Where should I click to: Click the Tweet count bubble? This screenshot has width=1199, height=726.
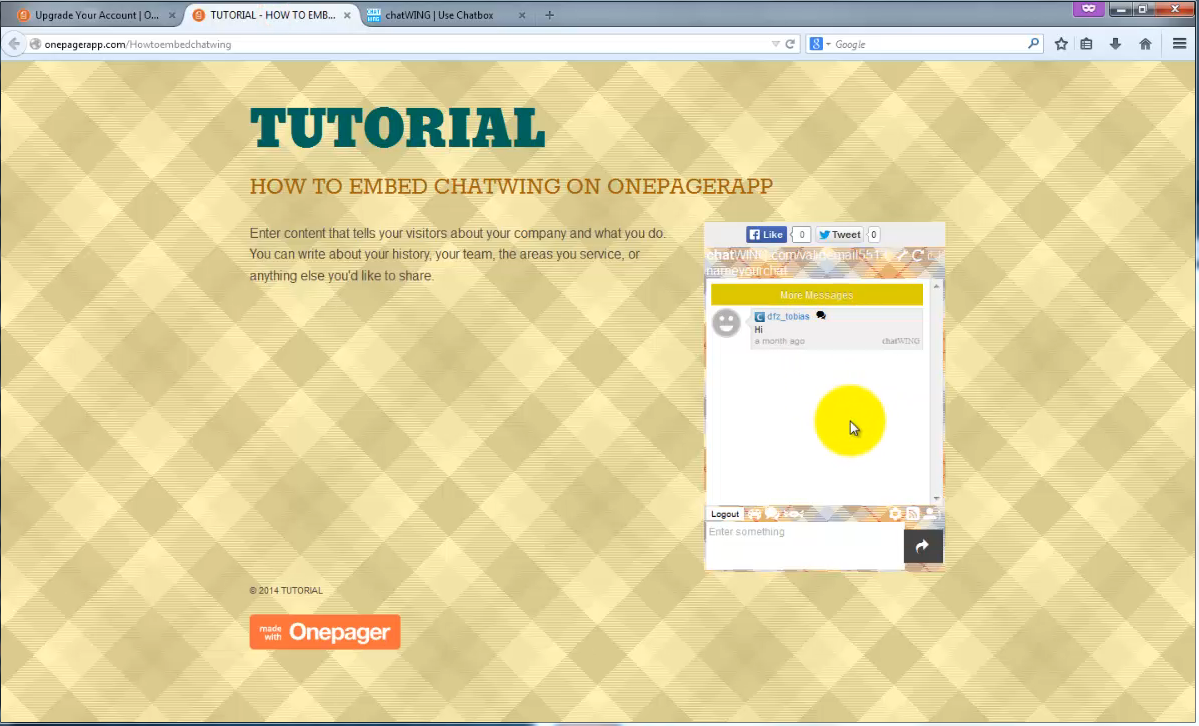[x=873, y=235]
